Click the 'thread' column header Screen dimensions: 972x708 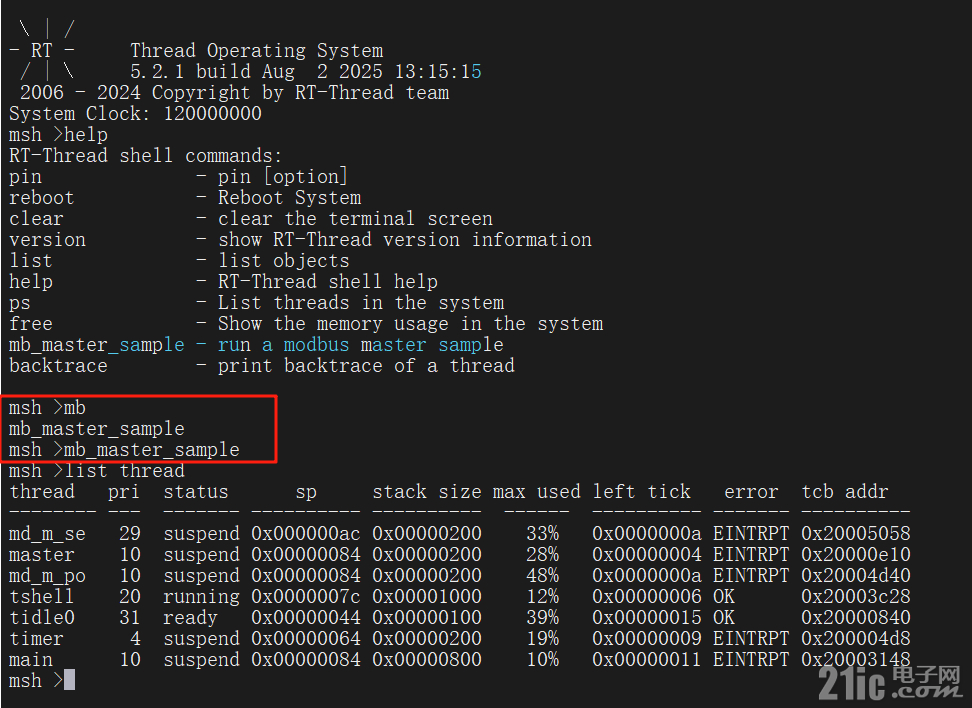[42, 492]
